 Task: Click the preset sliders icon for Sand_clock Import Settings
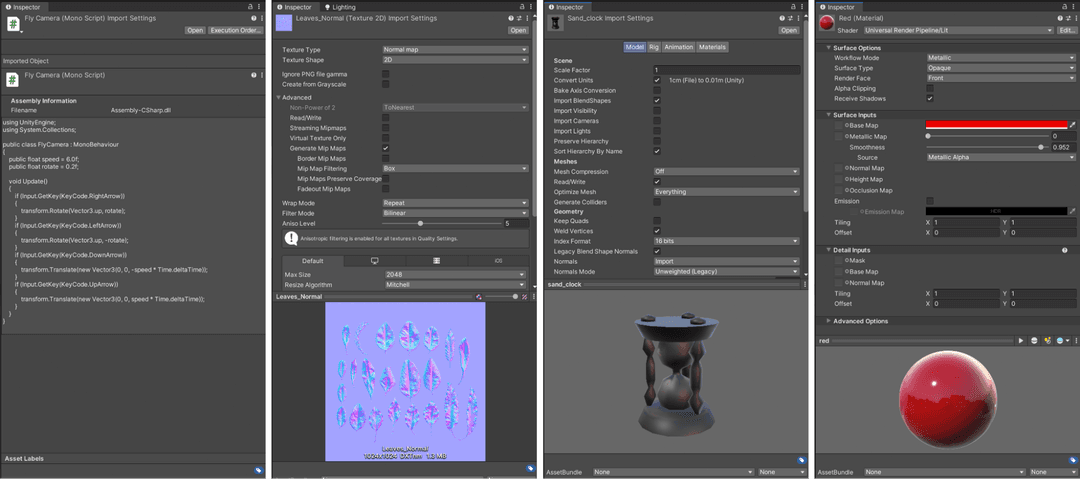pos(789,19)
